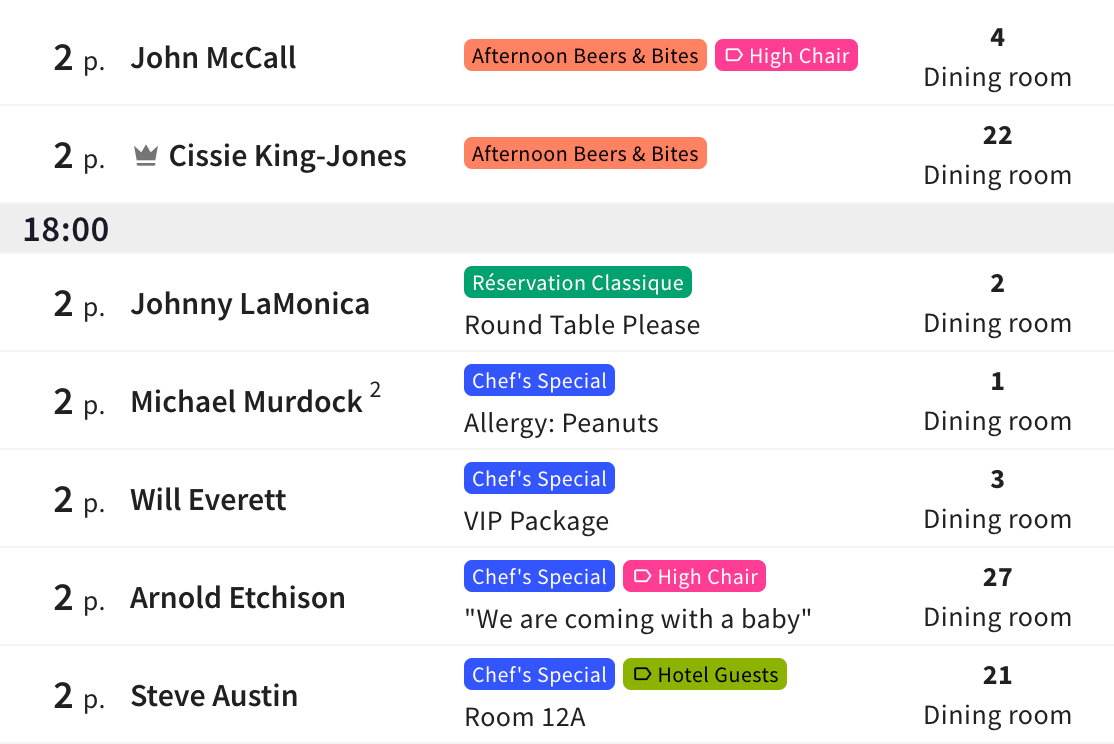Click the Réservation Classique tag
Screen dimensions: 1114x744
[577, 283]
